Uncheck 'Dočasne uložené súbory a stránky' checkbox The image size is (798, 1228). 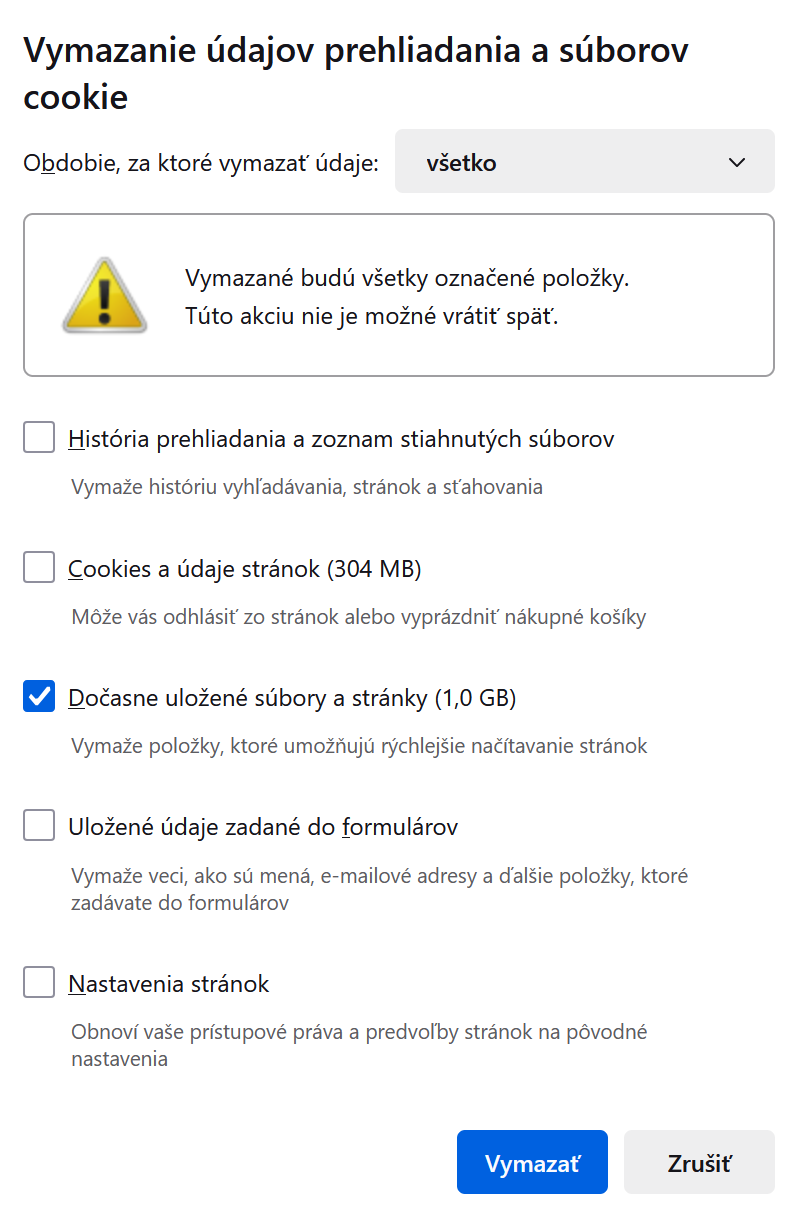click(39, 697)
